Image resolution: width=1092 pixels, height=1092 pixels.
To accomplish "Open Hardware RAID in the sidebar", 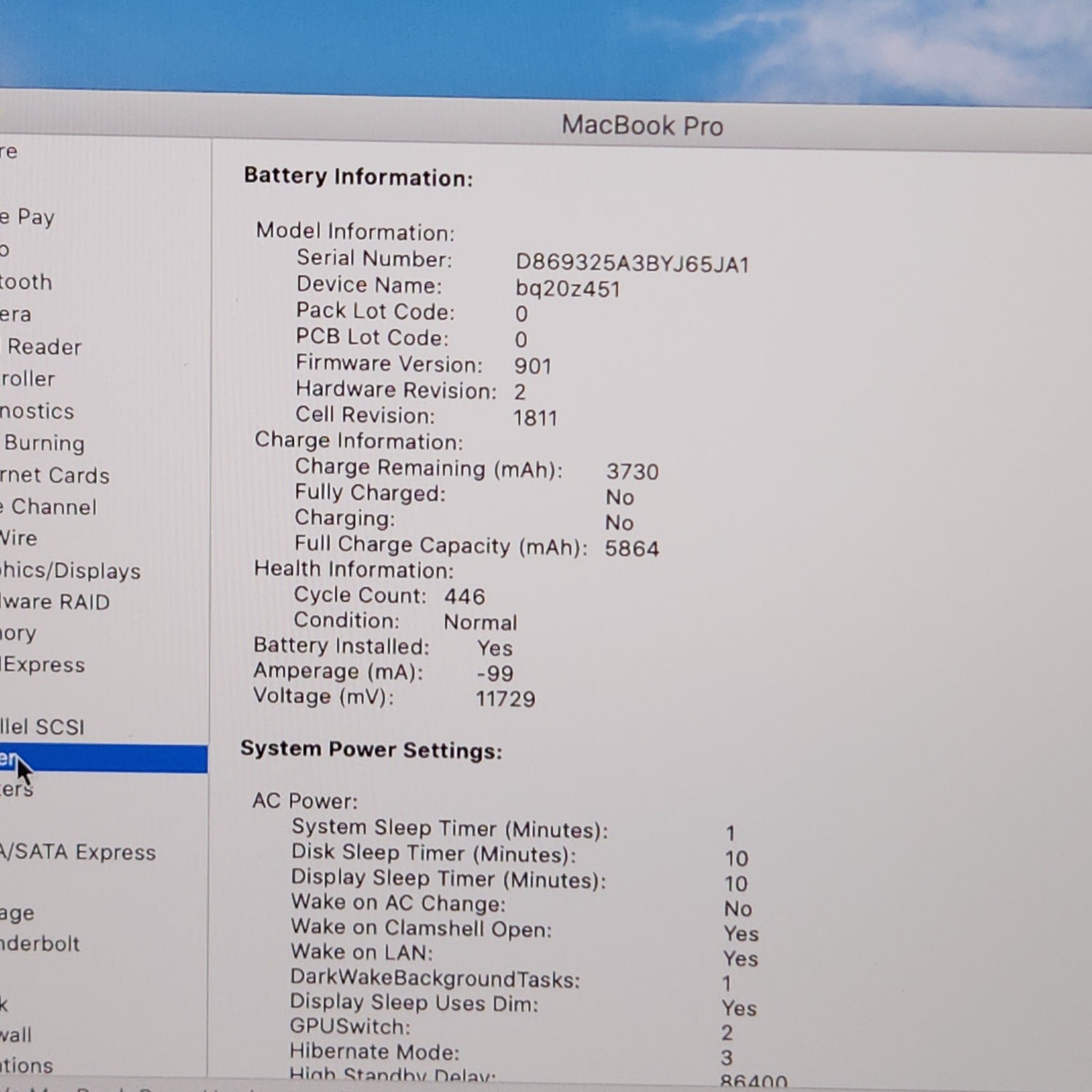I will [55, 602].
